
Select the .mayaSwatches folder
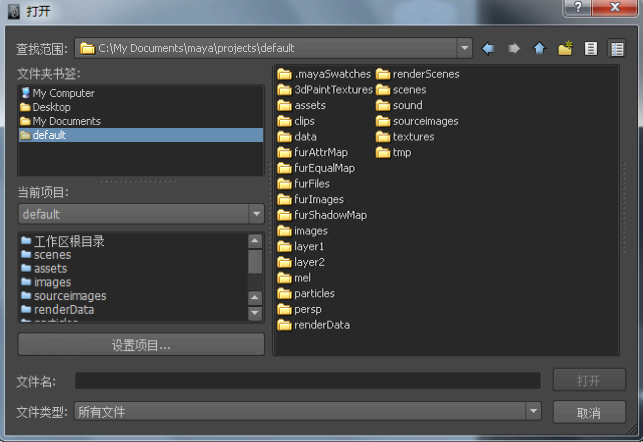pos(324,74)
